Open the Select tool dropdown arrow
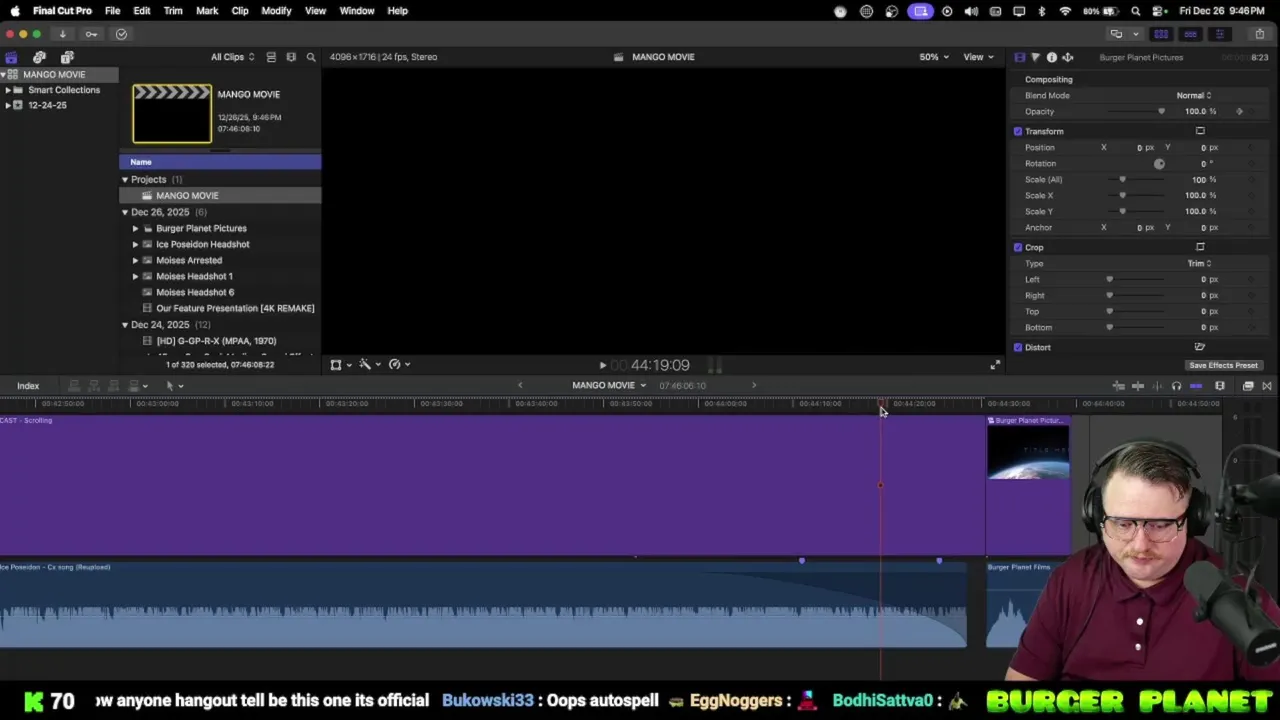1280x720 pixels. (x=180, y=386)
